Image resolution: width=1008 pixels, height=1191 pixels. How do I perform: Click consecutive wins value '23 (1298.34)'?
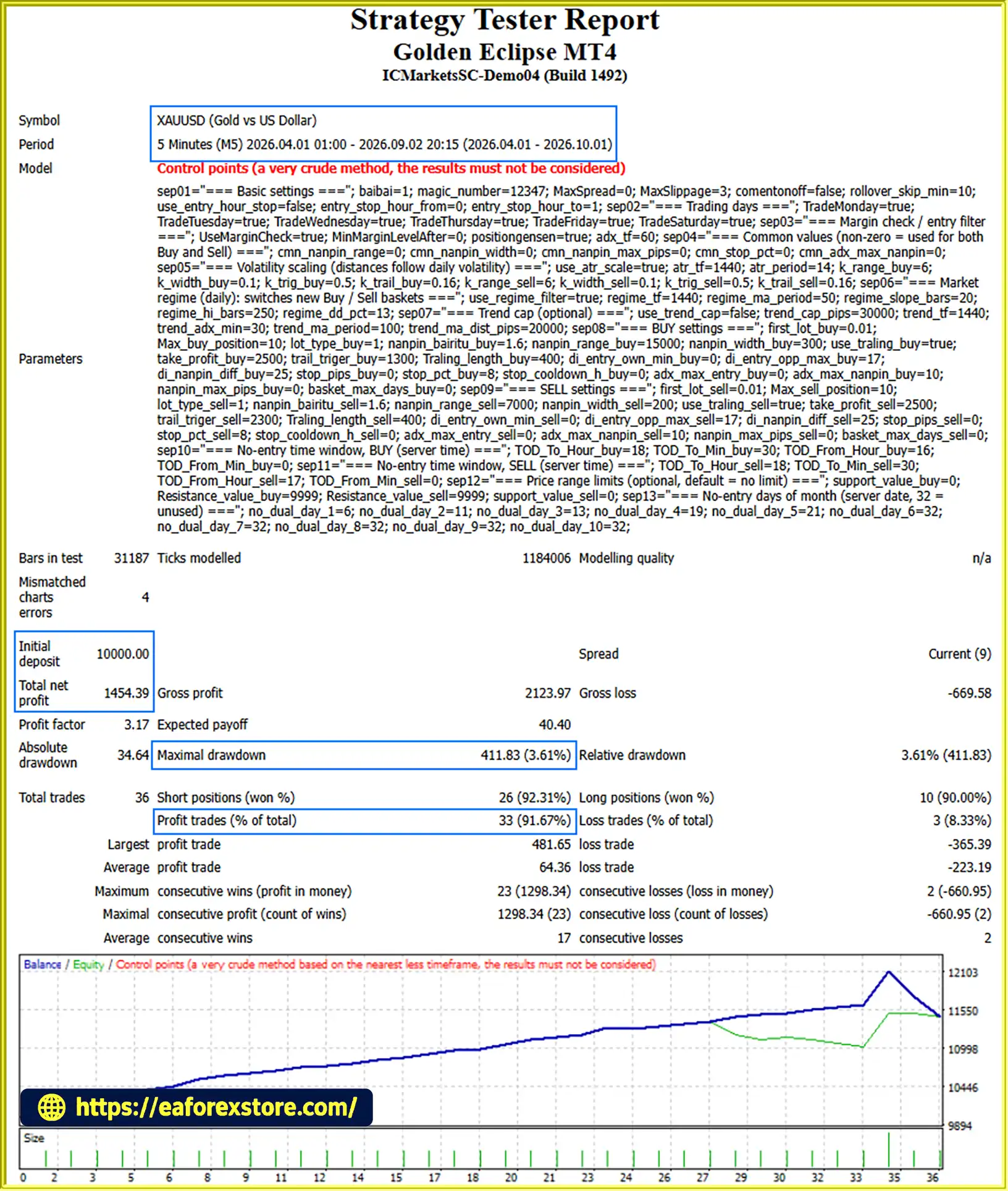(x=534, y=891)
